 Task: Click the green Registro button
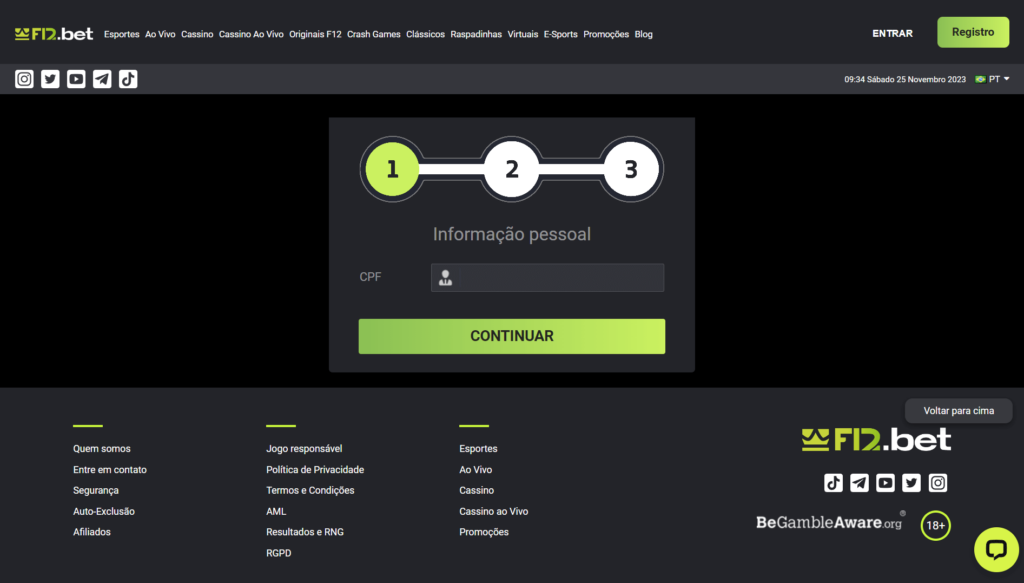(973, 32)
